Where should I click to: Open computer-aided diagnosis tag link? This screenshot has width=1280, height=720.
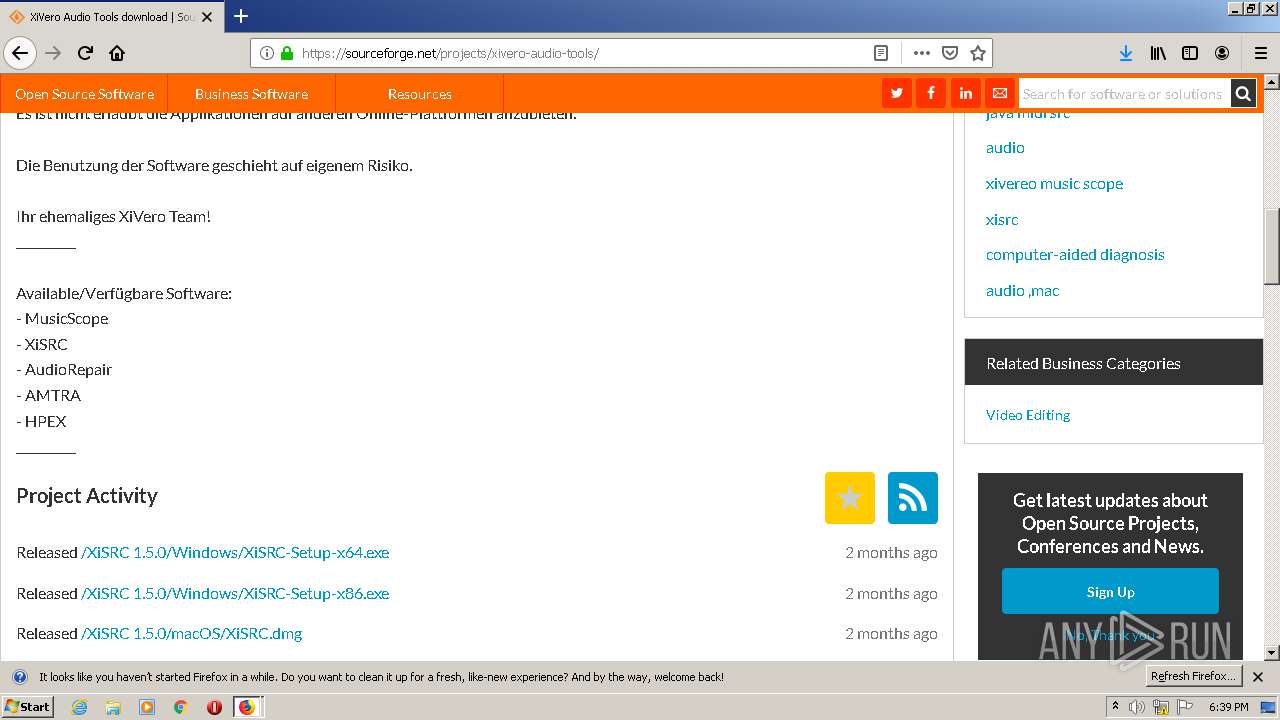[1075, 254]
